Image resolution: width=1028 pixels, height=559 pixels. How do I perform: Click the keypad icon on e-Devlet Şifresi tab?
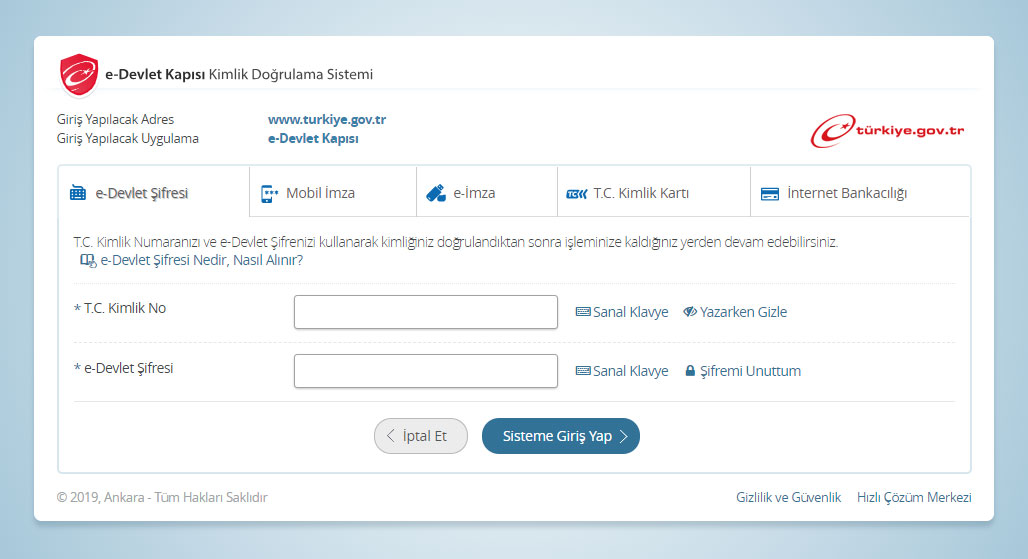pyautogui.click(x=78, y=193)
